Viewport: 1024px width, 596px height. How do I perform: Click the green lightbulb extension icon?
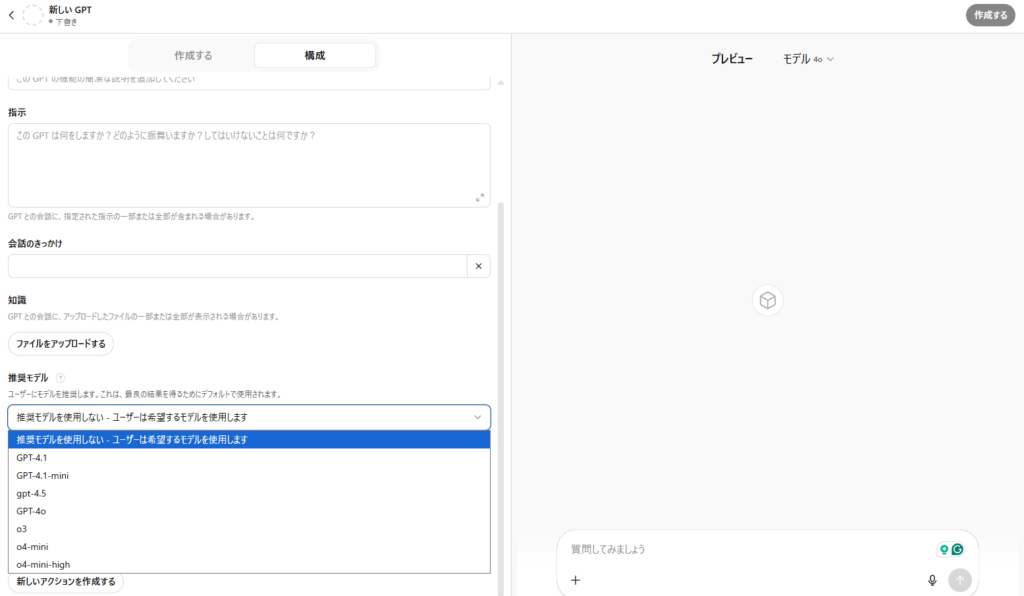click(x=944, y=550)
